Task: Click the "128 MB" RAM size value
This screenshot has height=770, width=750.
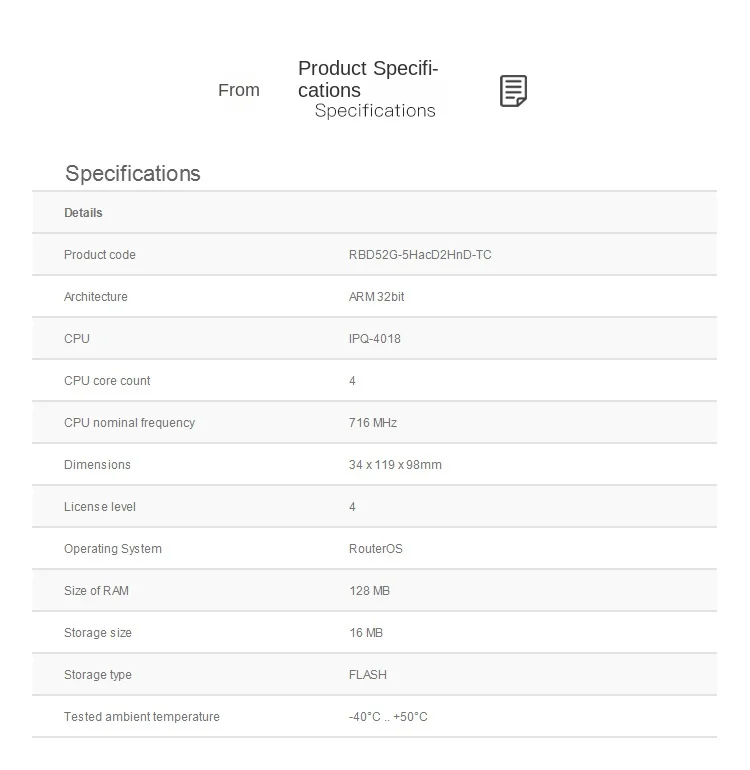Action: pos(369,591)
